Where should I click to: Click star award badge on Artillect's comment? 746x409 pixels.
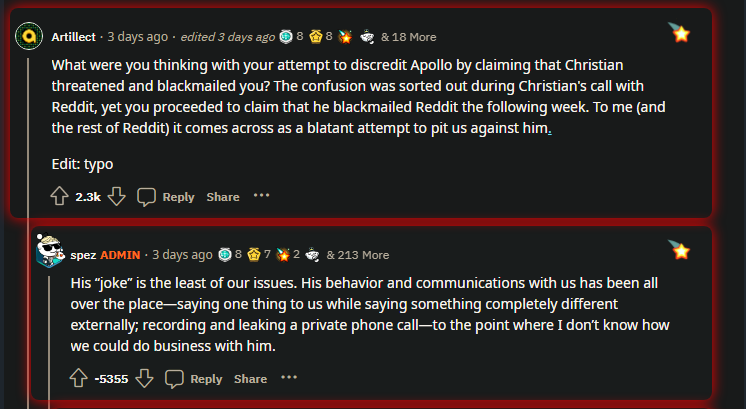[x=680, y=33]
